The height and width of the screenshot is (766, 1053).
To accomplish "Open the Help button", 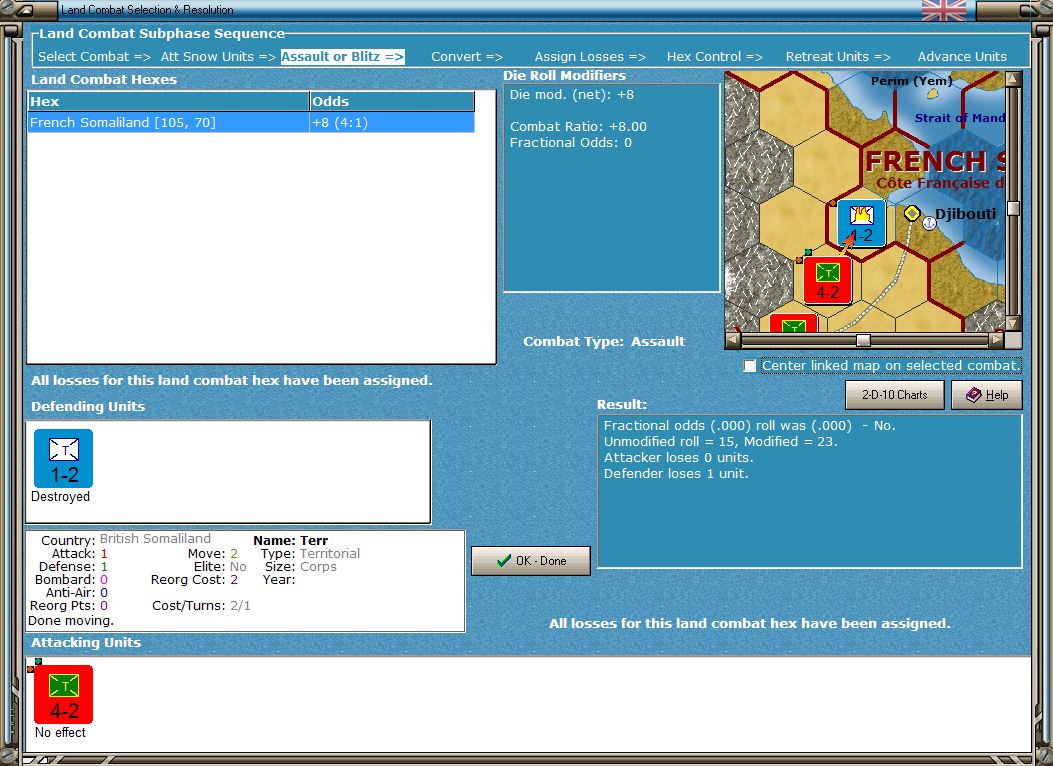I will [987, 395].
